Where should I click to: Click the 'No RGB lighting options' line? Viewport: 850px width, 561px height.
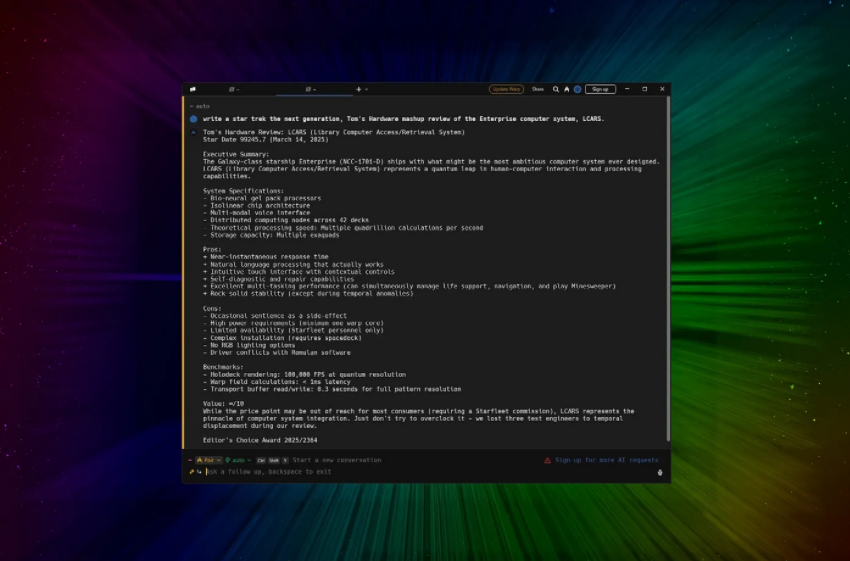(249, 345)
